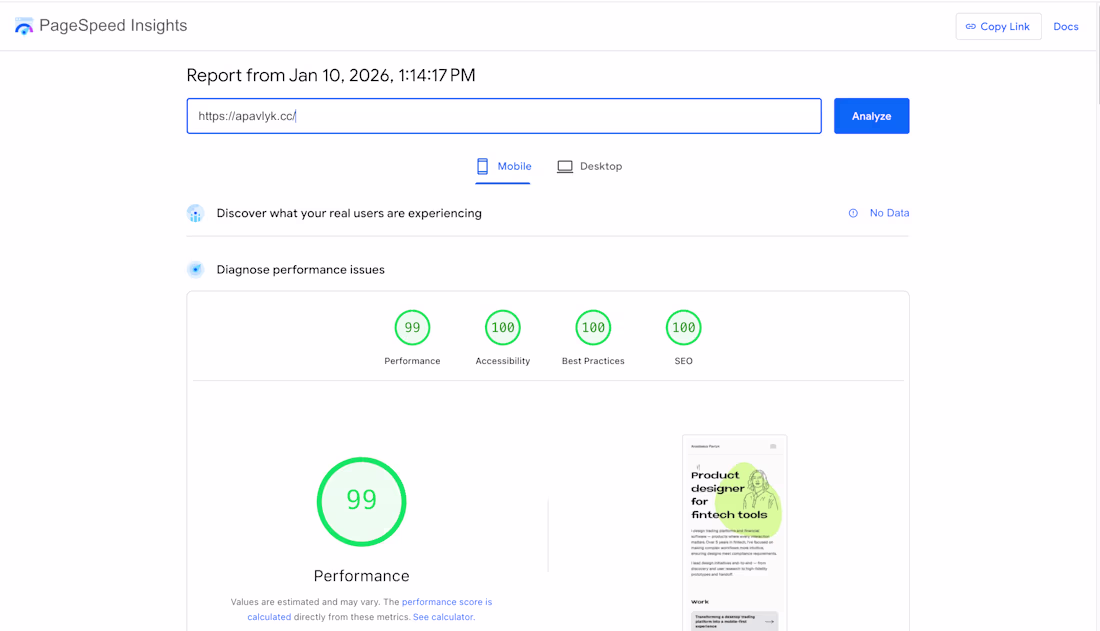Open the Docs link
The width and height of the screenshot is (1100, 631).
[1065, 26]
